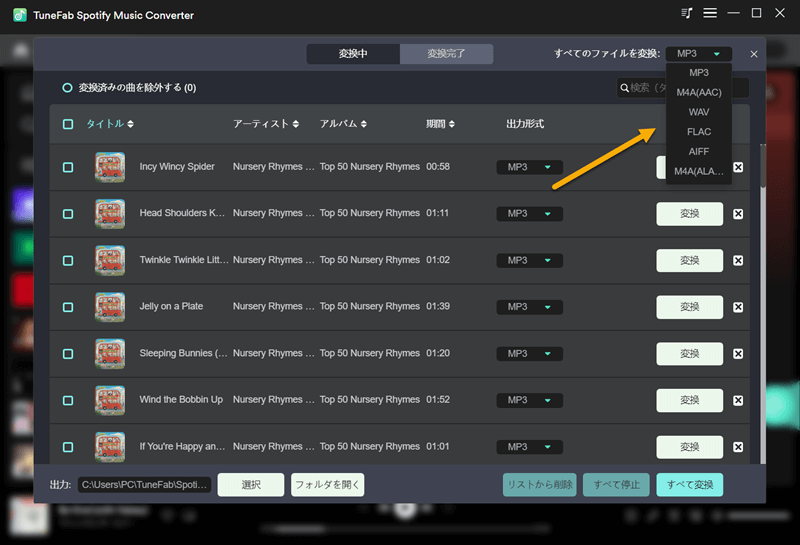Click album art of Jelly on a Plate
The image size is (800, 545).
[x=110, y=307]
